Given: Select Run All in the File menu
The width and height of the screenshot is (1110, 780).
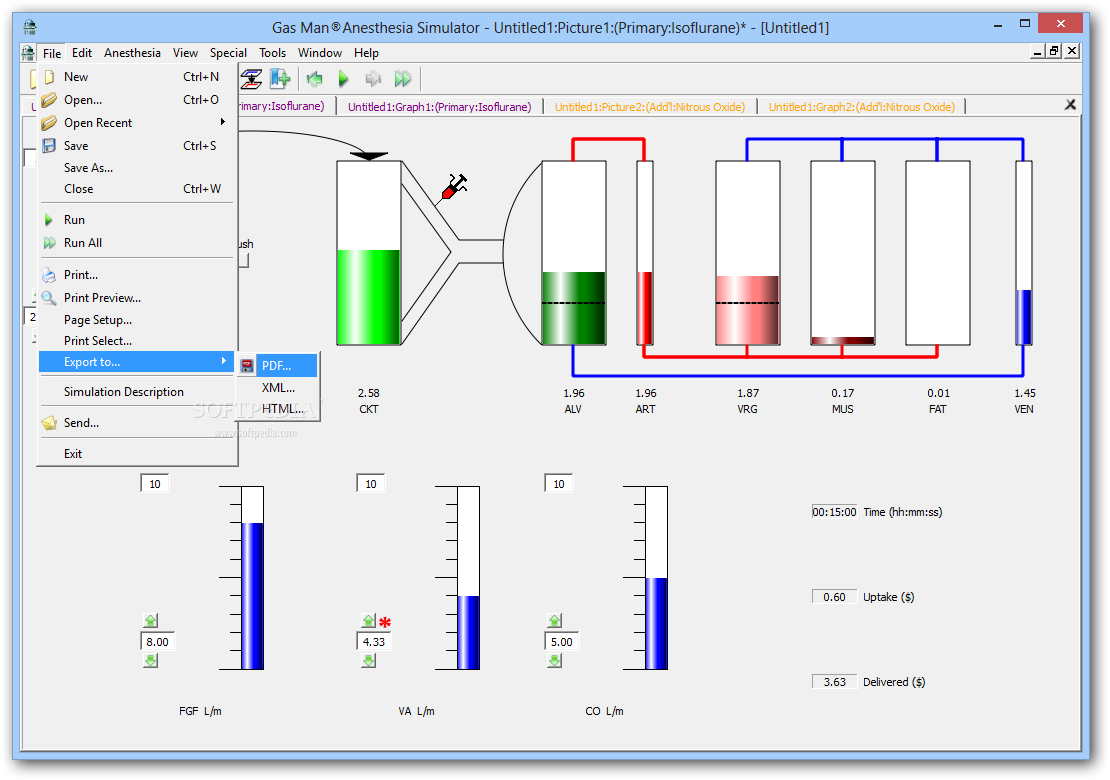Looking at the screenshot, I should point(137,243).
